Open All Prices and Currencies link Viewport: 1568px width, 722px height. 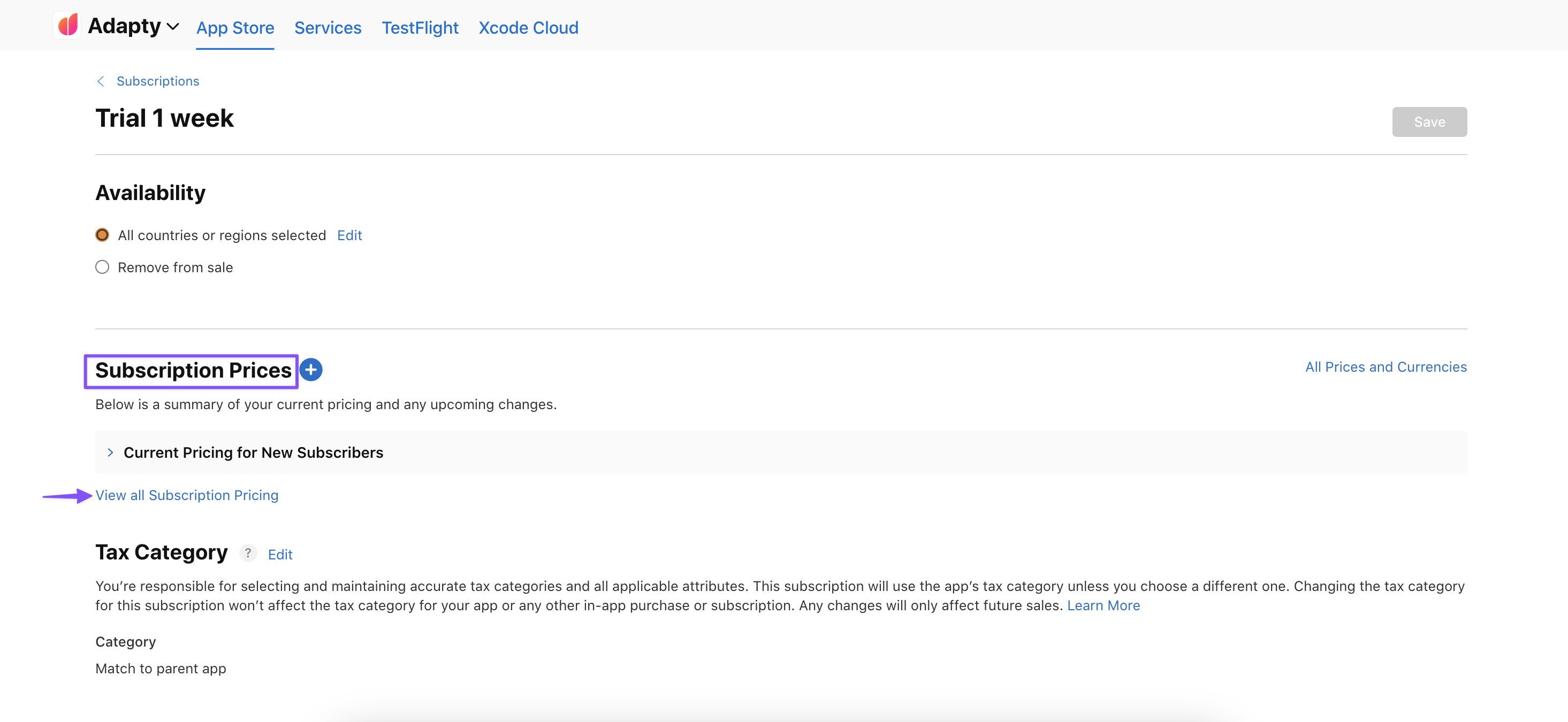coord(1386,367)
